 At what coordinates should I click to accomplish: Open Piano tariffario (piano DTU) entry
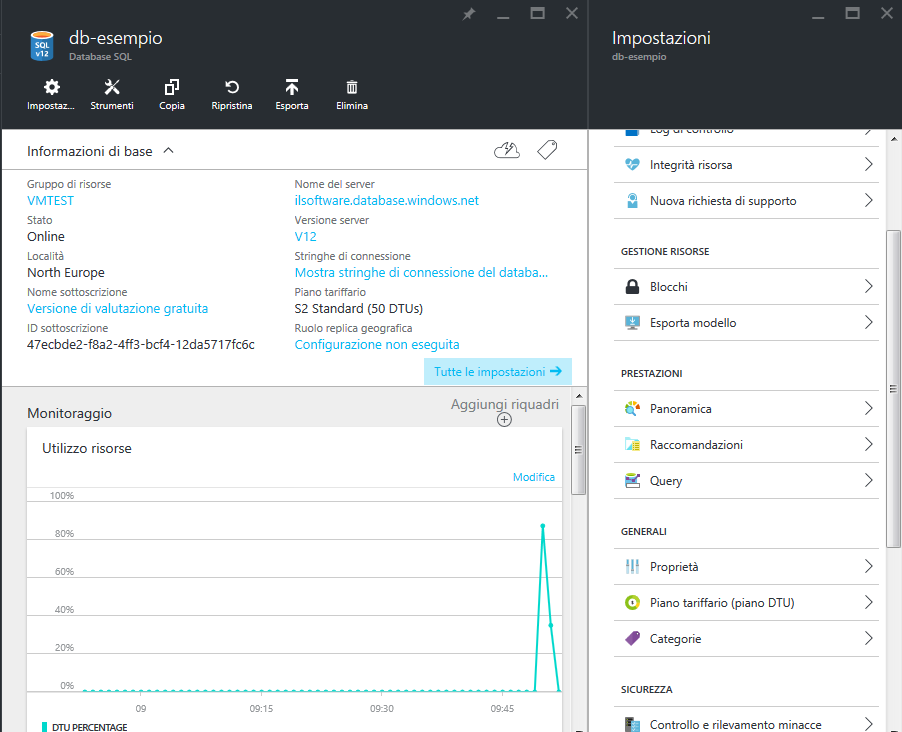click(746, 603)
